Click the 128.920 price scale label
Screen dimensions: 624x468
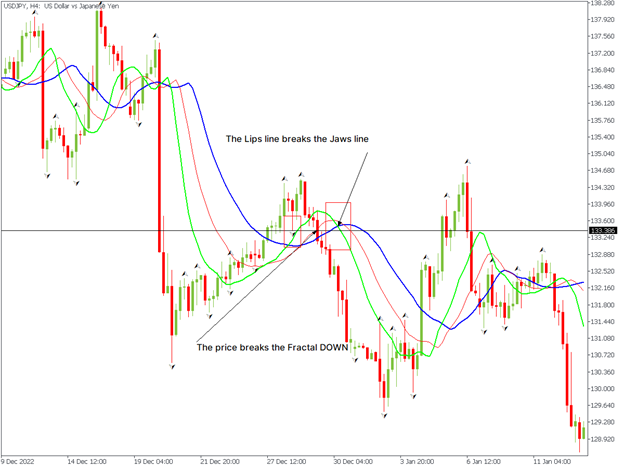point(602,439)
